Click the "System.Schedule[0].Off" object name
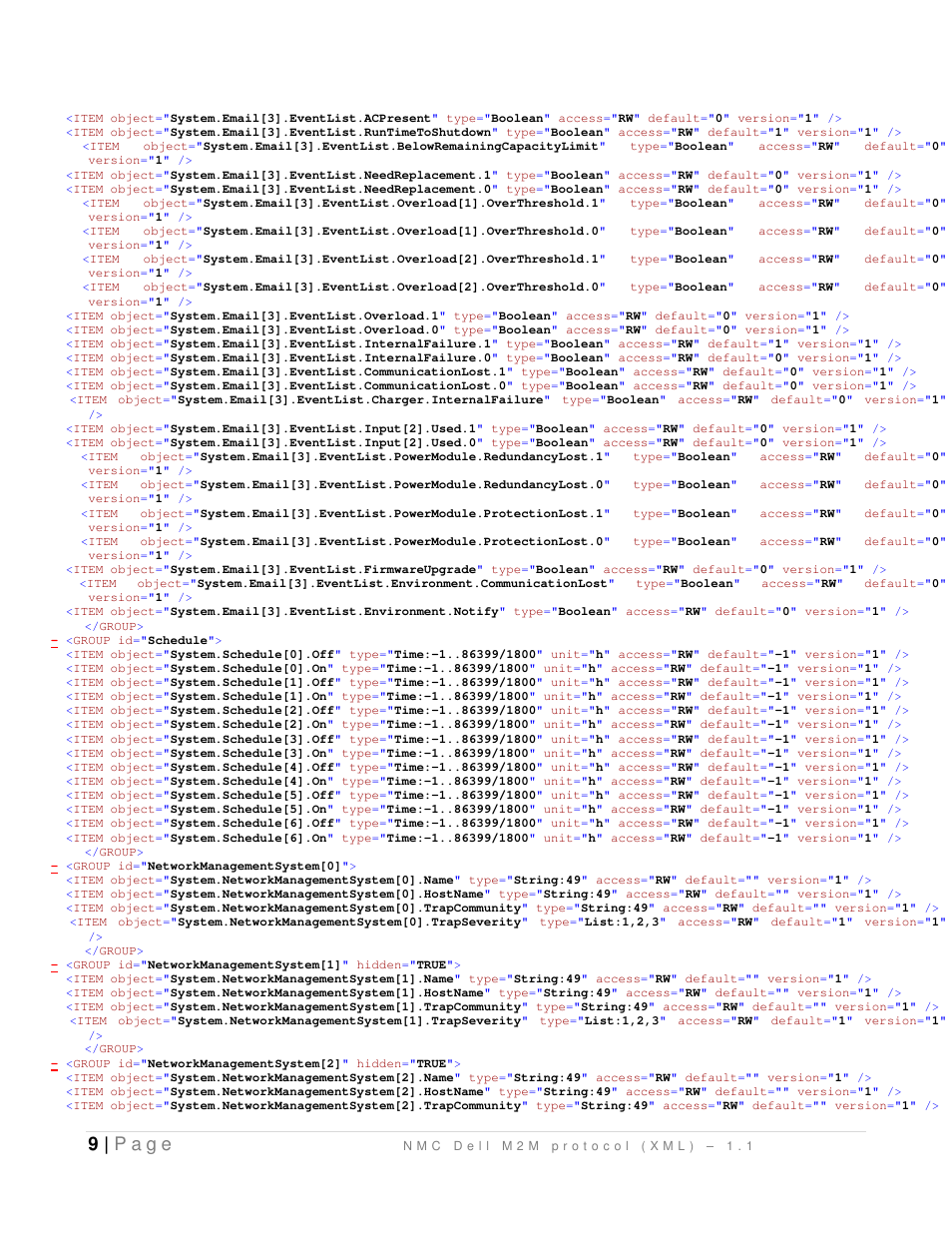 (x=252, y=654)
